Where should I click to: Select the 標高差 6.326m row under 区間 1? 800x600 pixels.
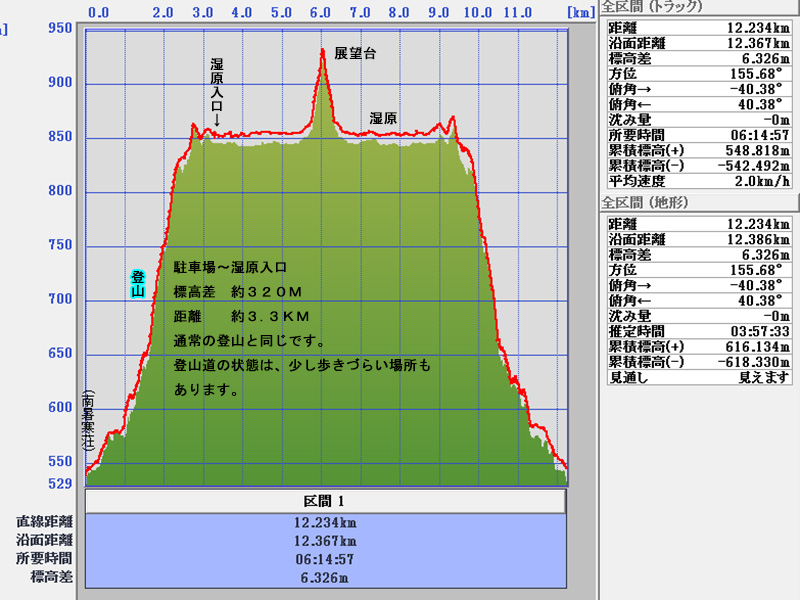(x=326, y=577)
